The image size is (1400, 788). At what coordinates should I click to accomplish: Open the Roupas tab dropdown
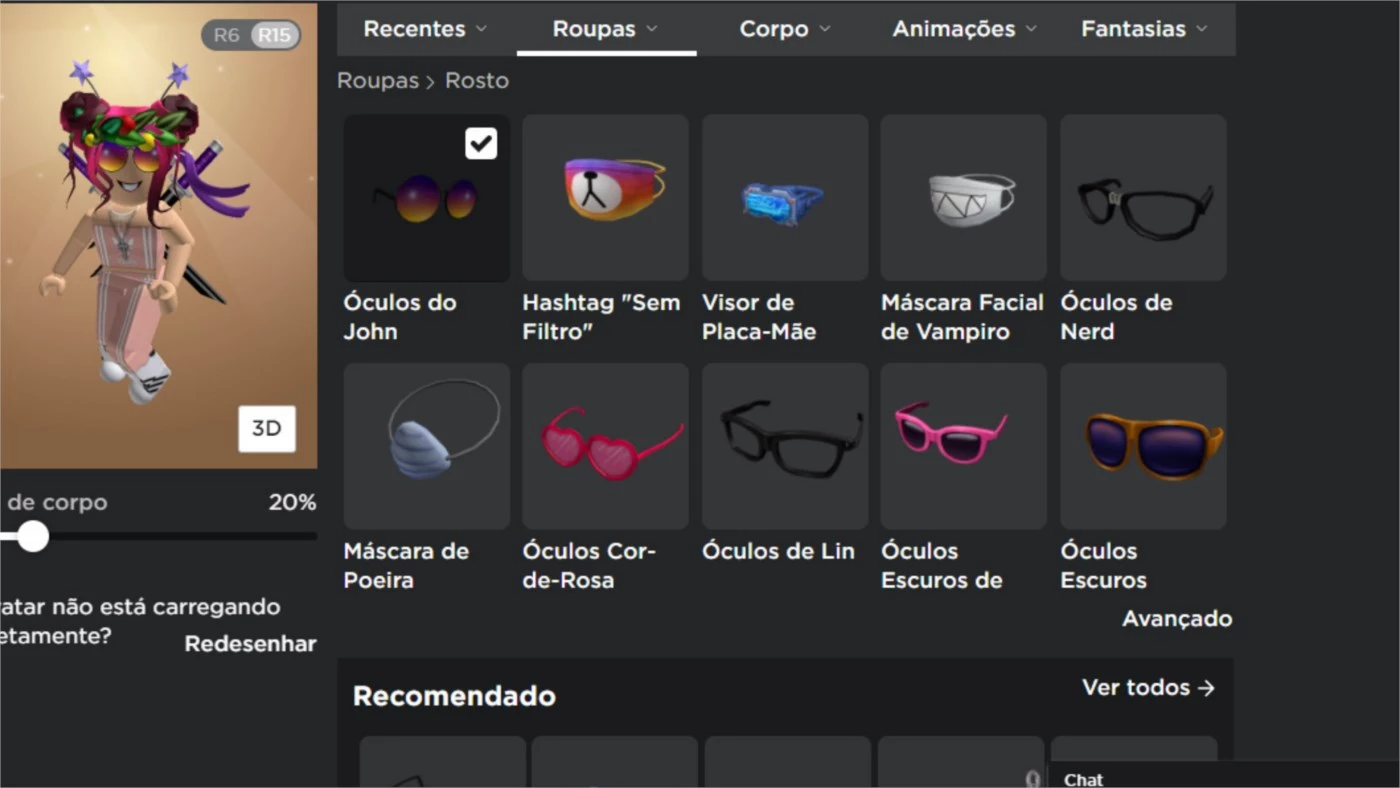point(606,29)
